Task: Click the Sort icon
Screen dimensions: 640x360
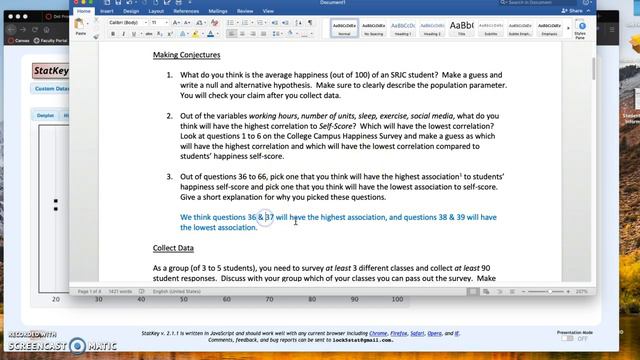Action: point(298,23)
